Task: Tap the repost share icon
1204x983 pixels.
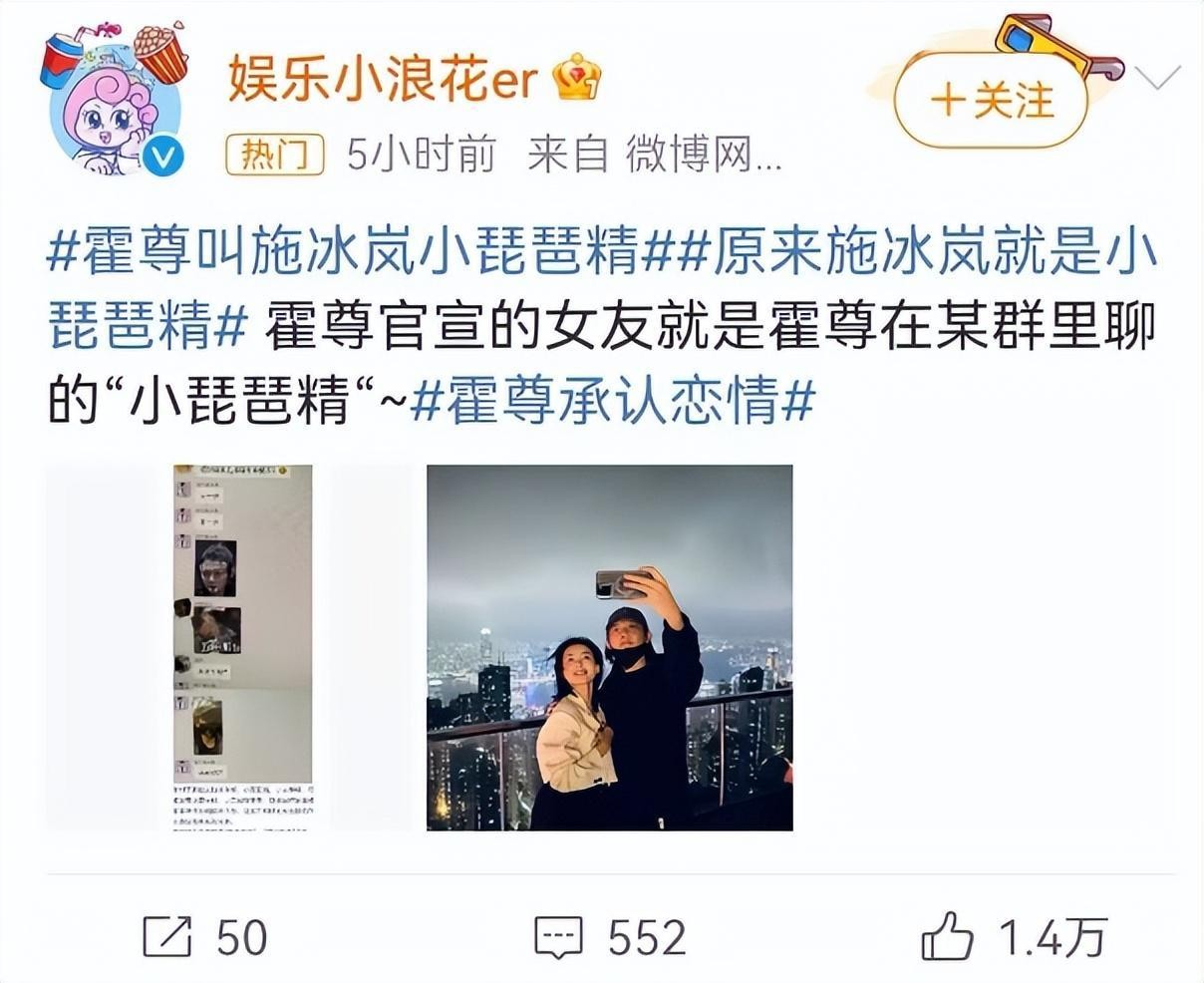Action: pos(167,937)
